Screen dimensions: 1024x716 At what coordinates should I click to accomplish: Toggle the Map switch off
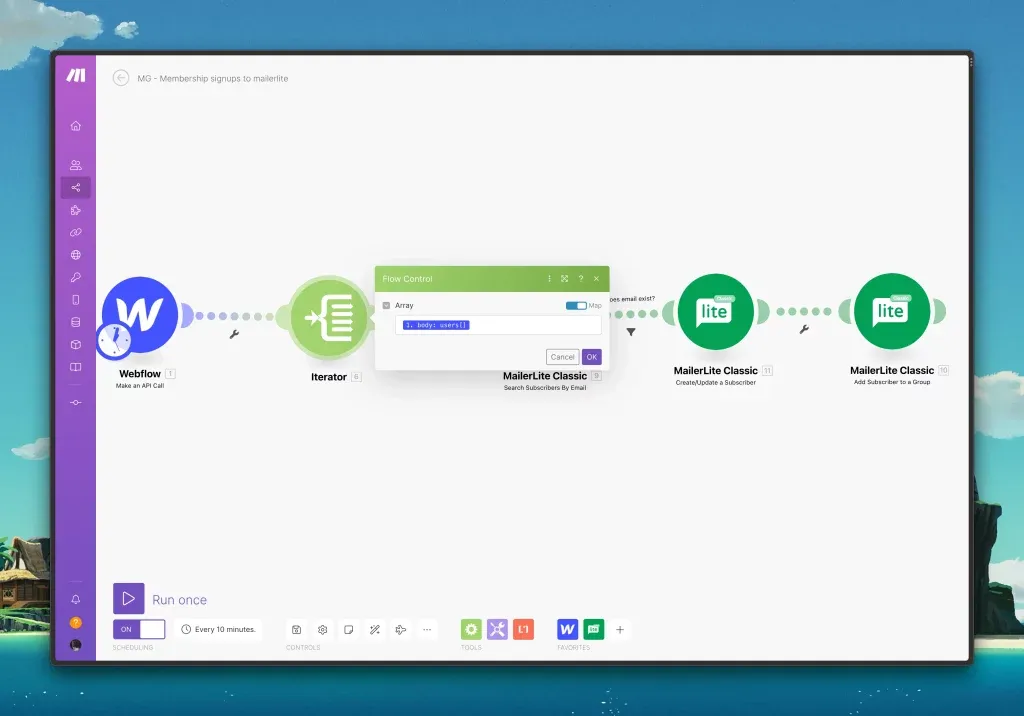click(576, 305)
